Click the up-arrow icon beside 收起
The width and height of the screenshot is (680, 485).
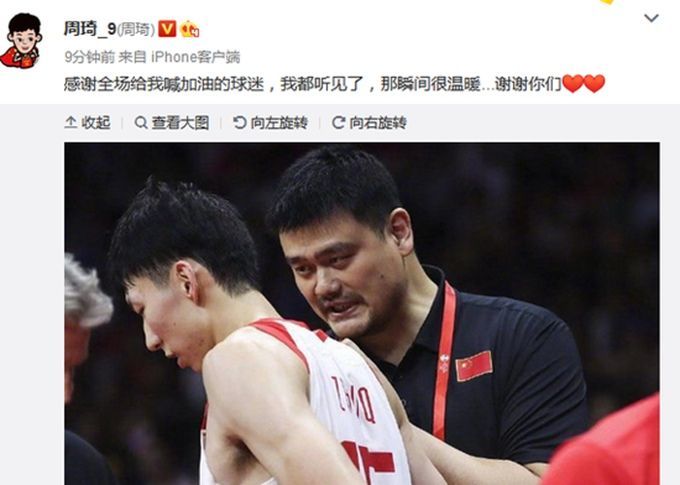coord(71,123)
